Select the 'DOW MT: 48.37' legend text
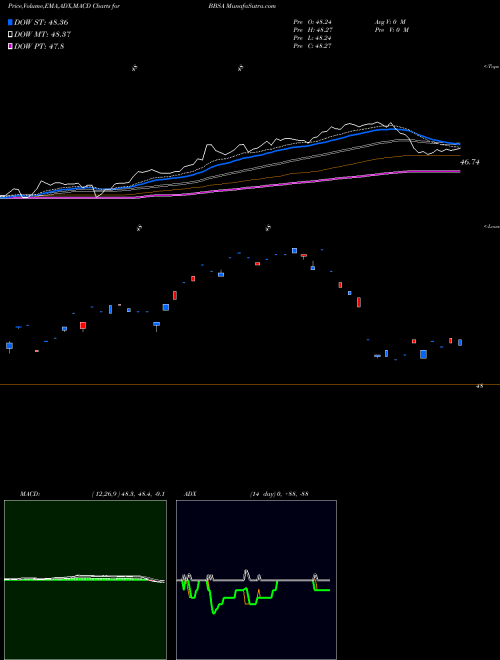The width and height of the screenshot is (500, 660). (x=42, y=35)
